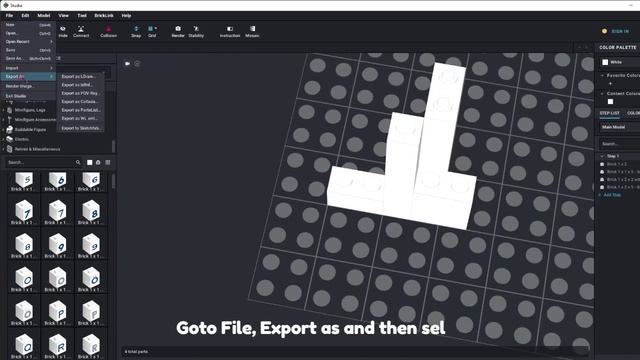
Task: Choose New from the File menu
Action: (28, 25)
